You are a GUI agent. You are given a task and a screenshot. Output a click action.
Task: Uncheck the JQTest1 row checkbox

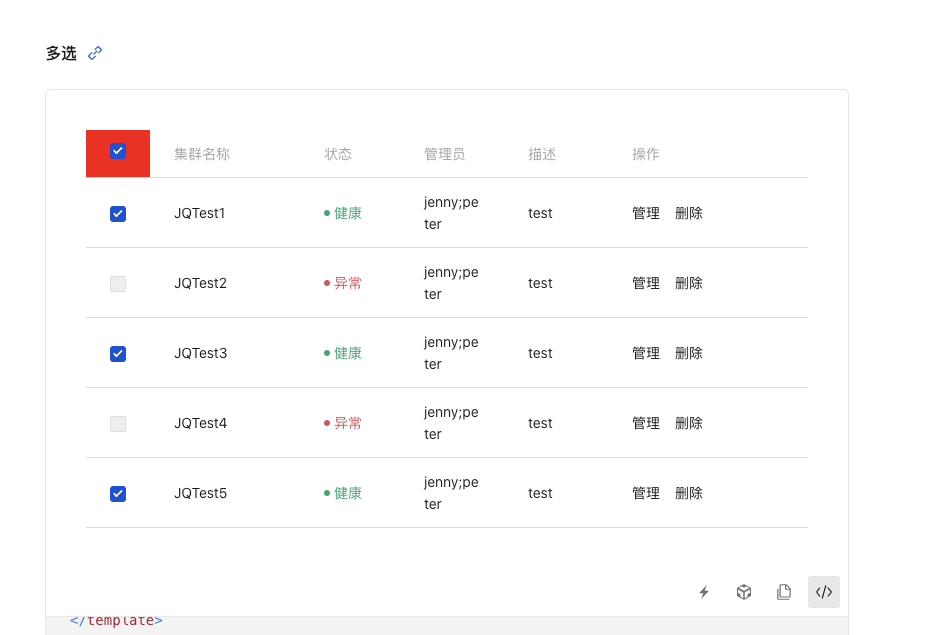tap(117, 213)
